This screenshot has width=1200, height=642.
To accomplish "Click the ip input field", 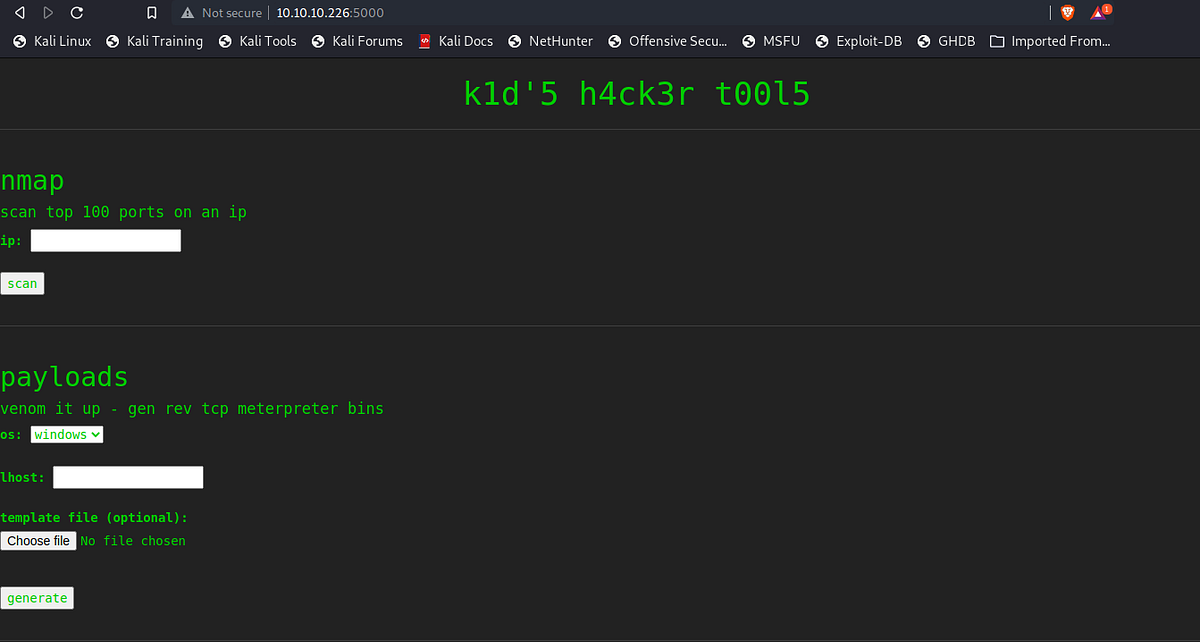I will (x=105, y=240).
